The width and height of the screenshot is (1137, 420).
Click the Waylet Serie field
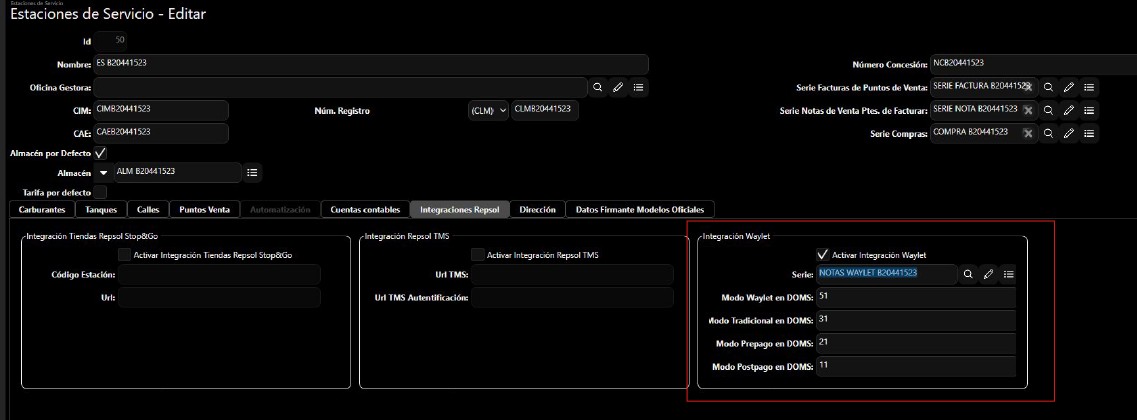(885, 274)
